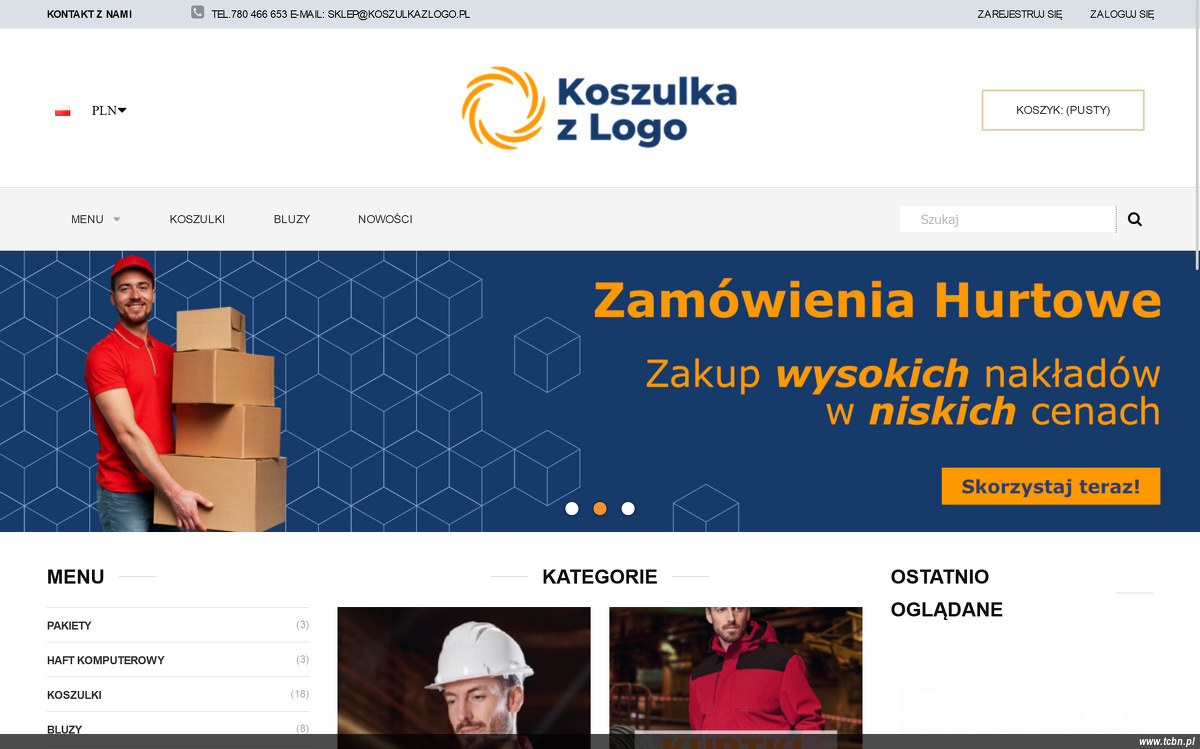Viewport: 1200px width, 749px height.
Task: Open the PLN currency dropdown
Action: [109, 110]
